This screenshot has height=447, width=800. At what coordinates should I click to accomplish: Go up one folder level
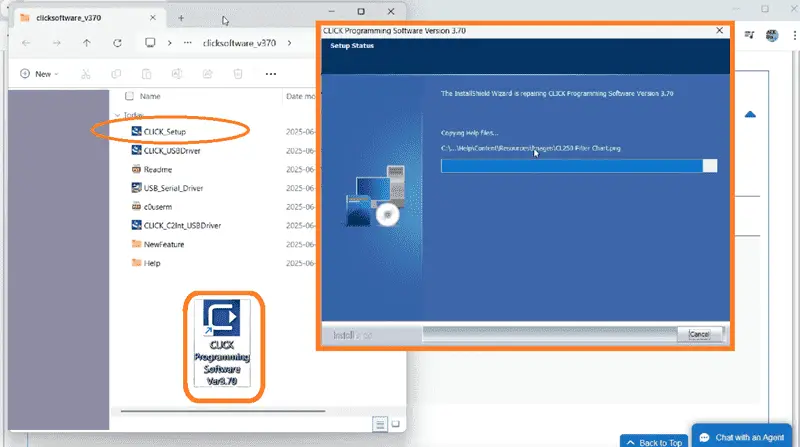(87, 43)
